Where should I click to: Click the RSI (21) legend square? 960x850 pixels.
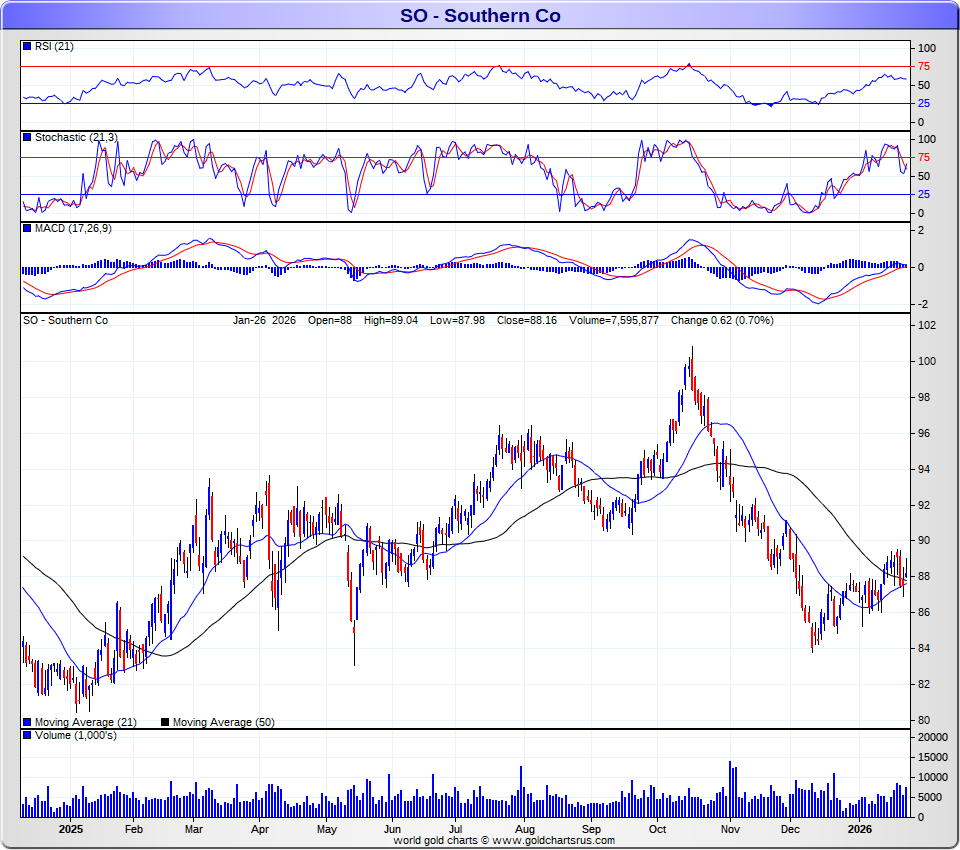coord(27,46)
